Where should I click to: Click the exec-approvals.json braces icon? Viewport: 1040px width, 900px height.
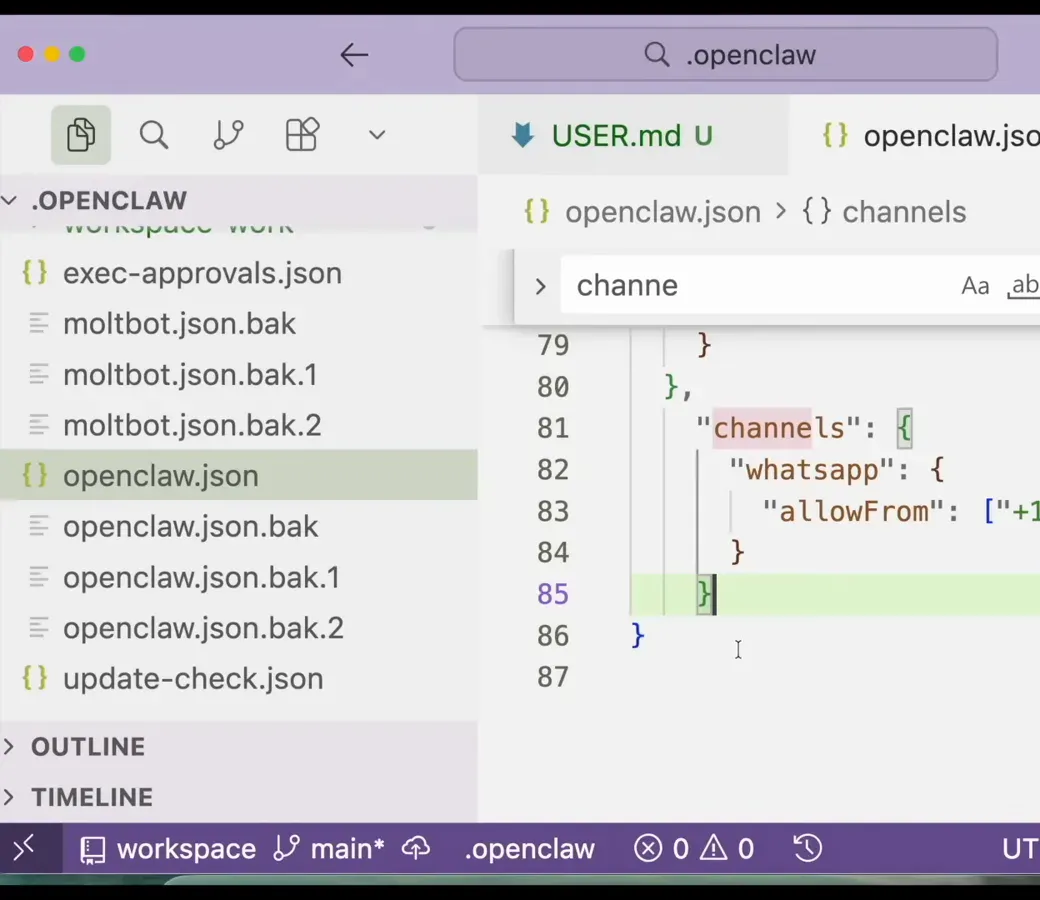click(x=35, y=273)
